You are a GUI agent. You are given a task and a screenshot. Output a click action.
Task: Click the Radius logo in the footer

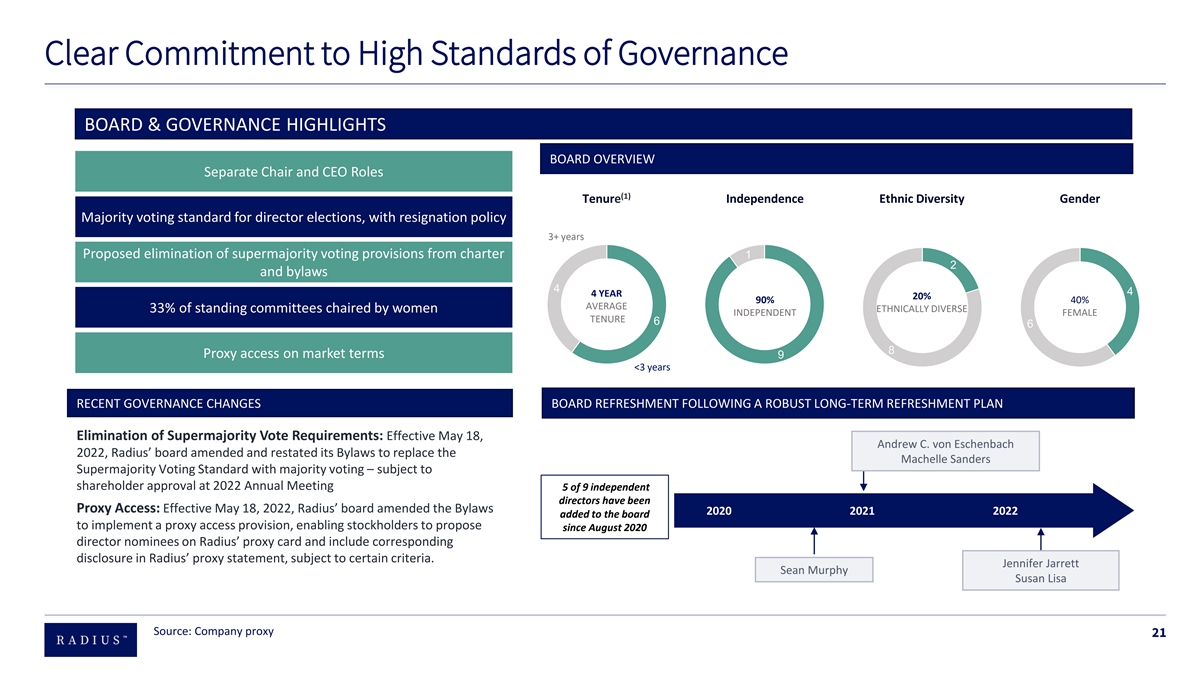(90, 638)
